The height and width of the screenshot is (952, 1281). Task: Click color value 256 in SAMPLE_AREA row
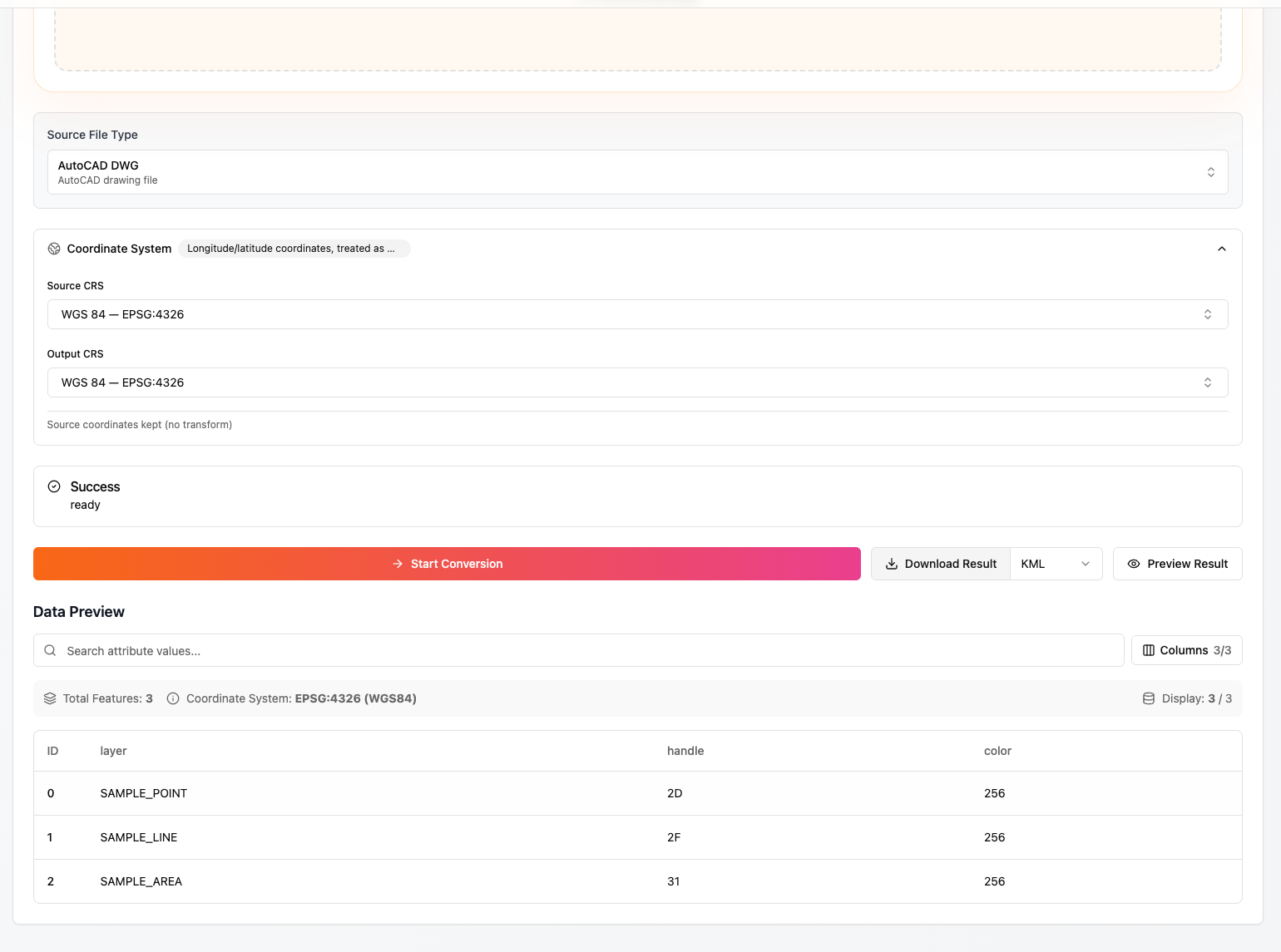click(x=995, y=881)
